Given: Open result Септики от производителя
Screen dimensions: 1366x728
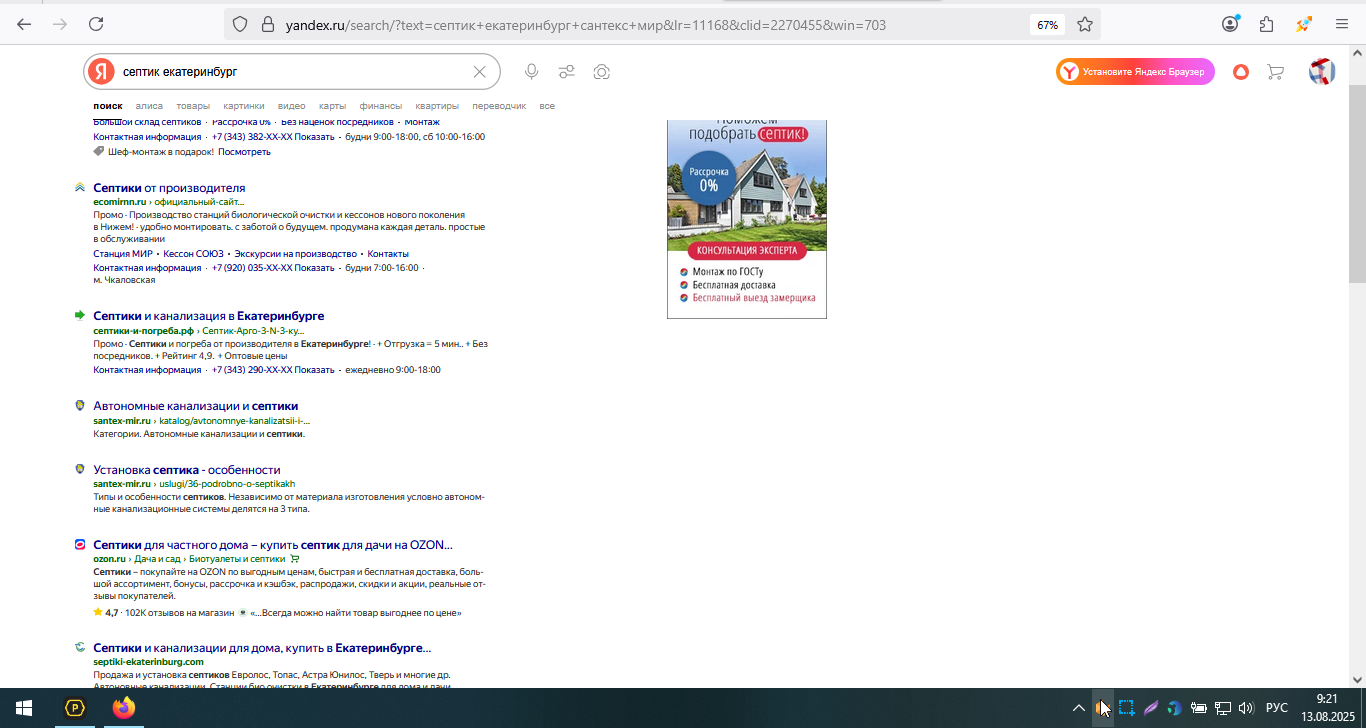Looking at the screenshot, I should [x=169, y=188].
